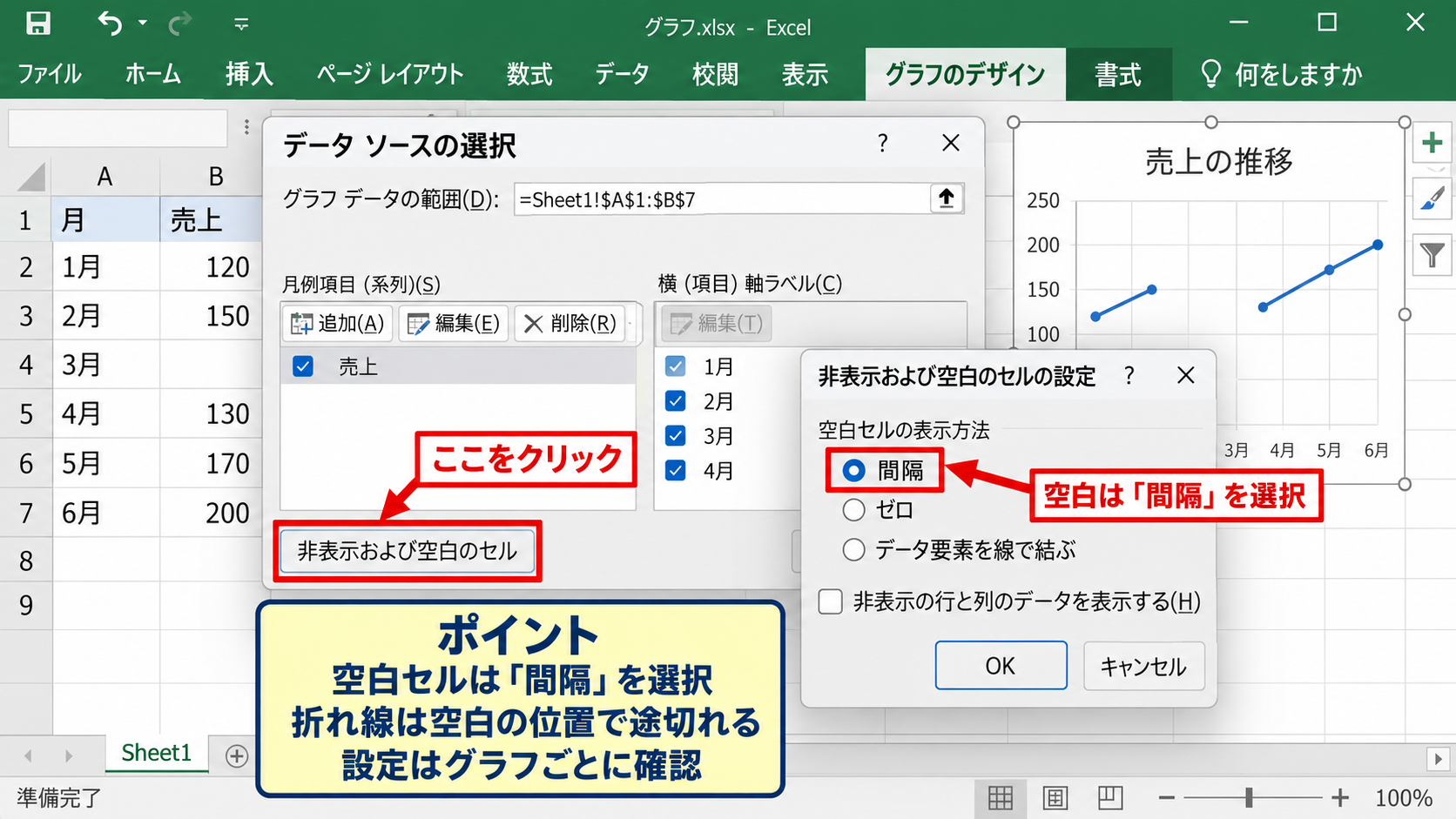Click the zoom out minus icon
Image resolution: width=1456 pixels, height=819 pixels.
pos(1167,797)
